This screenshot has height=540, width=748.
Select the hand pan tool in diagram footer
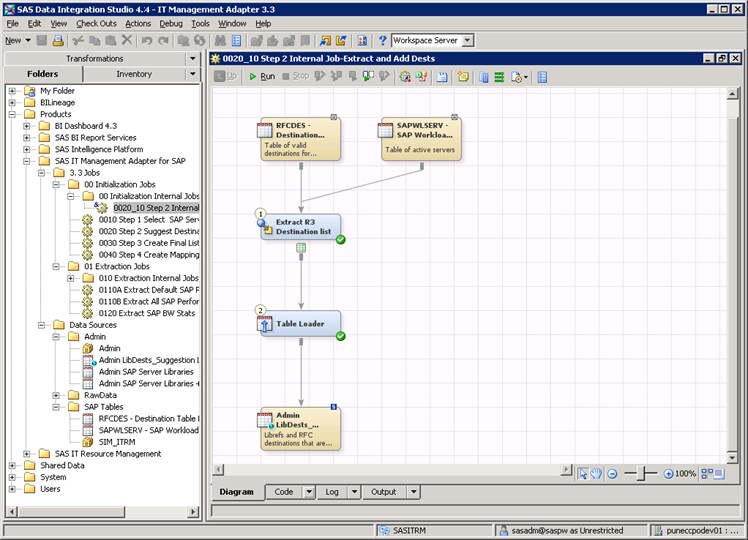(x=596, y=474)
